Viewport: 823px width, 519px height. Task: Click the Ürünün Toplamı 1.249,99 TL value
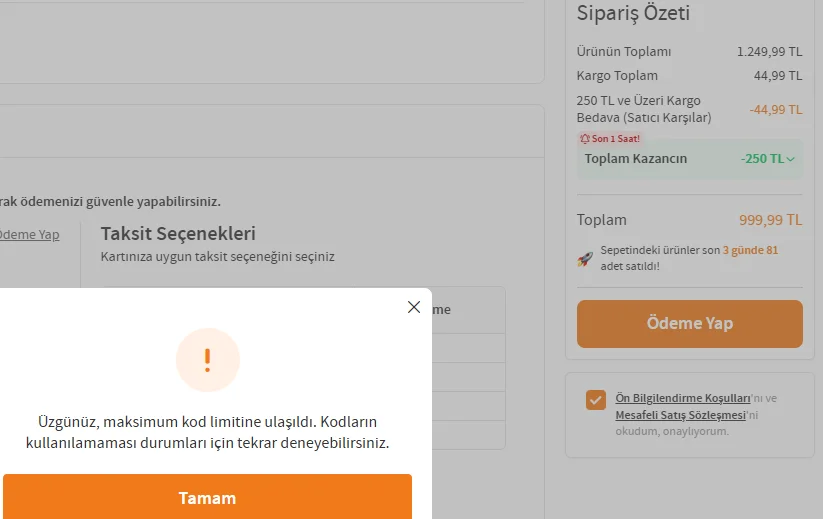(769, 52)
